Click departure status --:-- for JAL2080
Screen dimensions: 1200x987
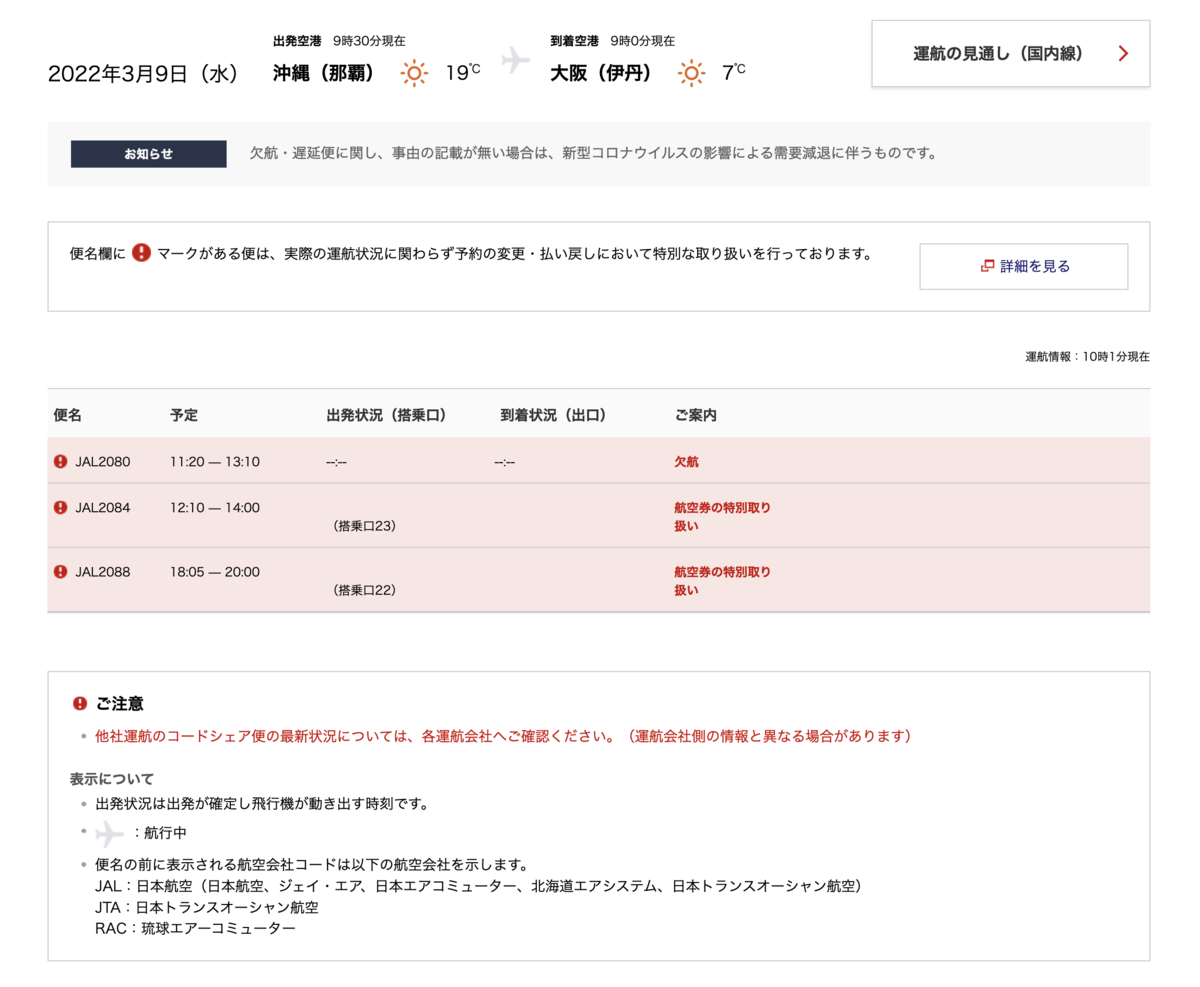336,463
